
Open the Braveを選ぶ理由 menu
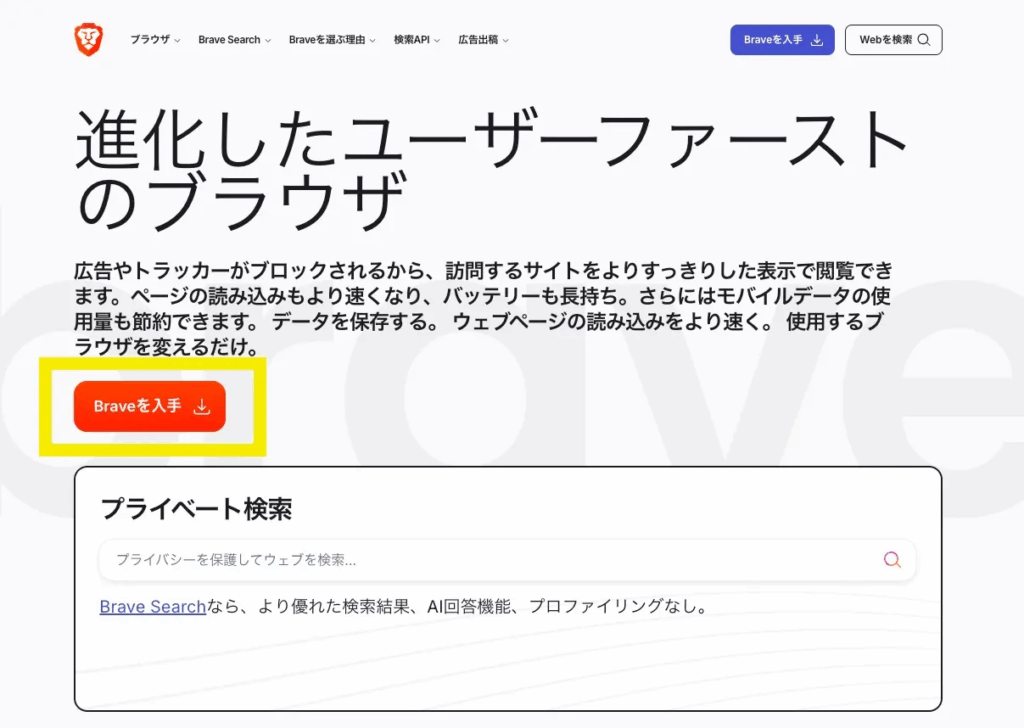tap(332, 40)
